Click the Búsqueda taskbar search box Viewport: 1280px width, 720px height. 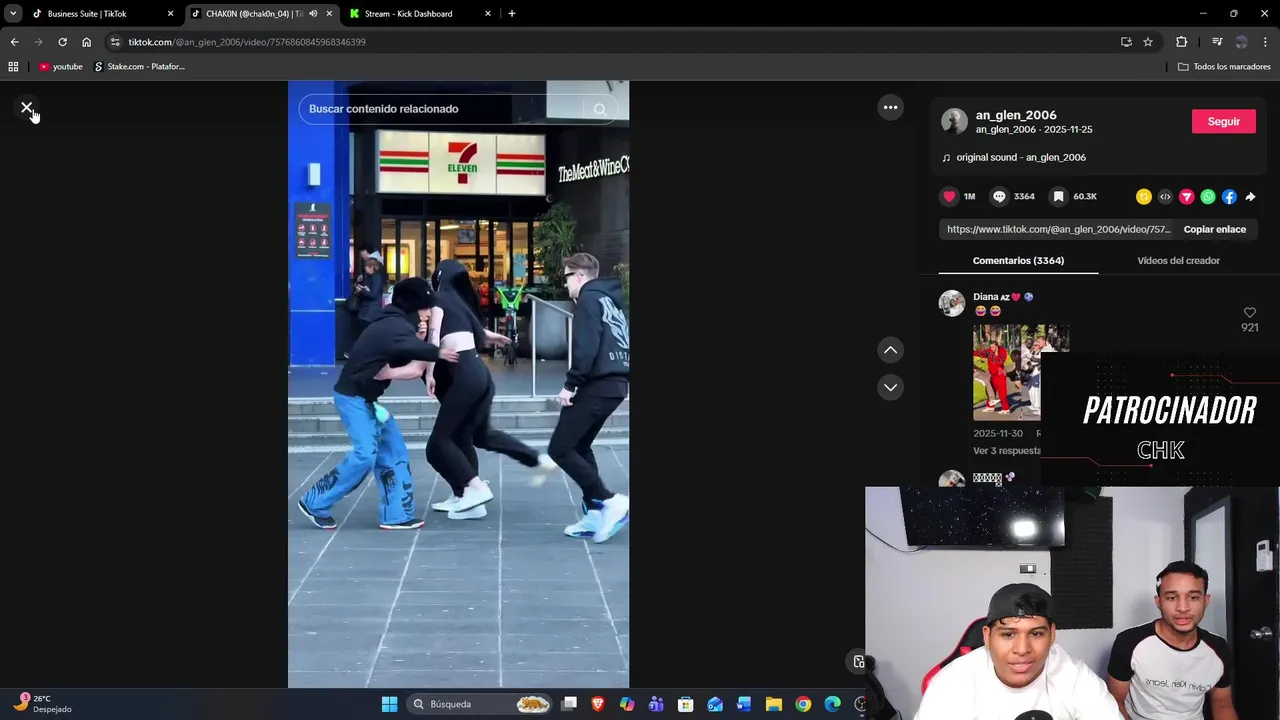[x=480, y=704]
